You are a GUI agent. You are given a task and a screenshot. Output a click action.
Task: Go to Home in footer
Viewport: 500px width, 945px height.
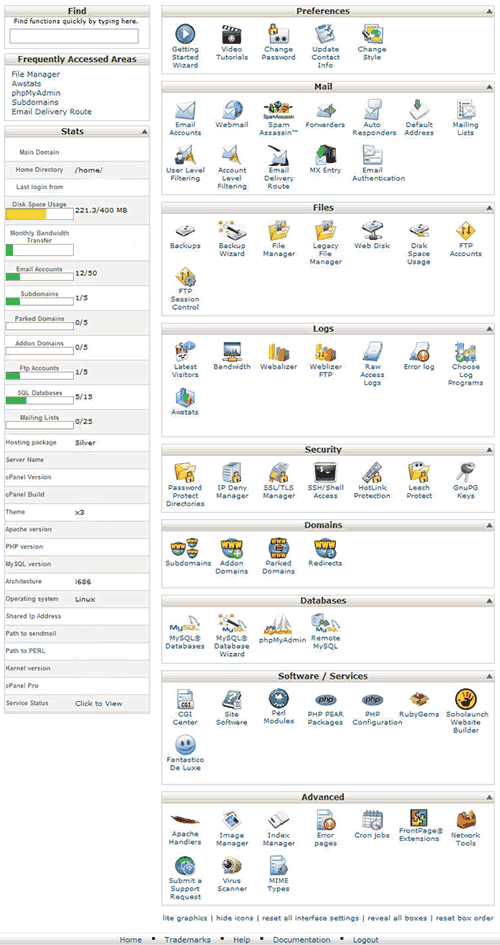point(131,940)
